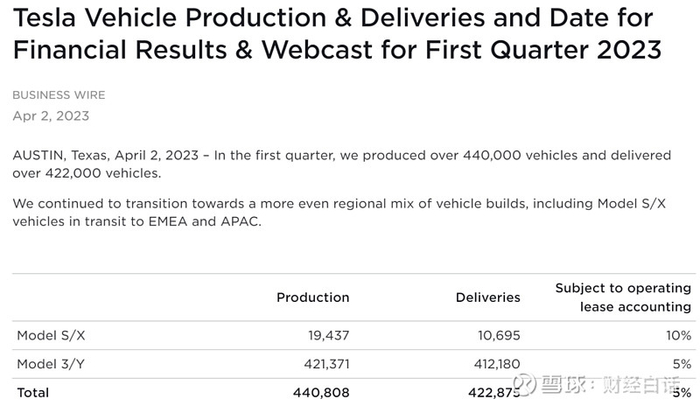Click the operating lease accounting column header
Viewport: 700px width, 406px height.
point(623,297)
